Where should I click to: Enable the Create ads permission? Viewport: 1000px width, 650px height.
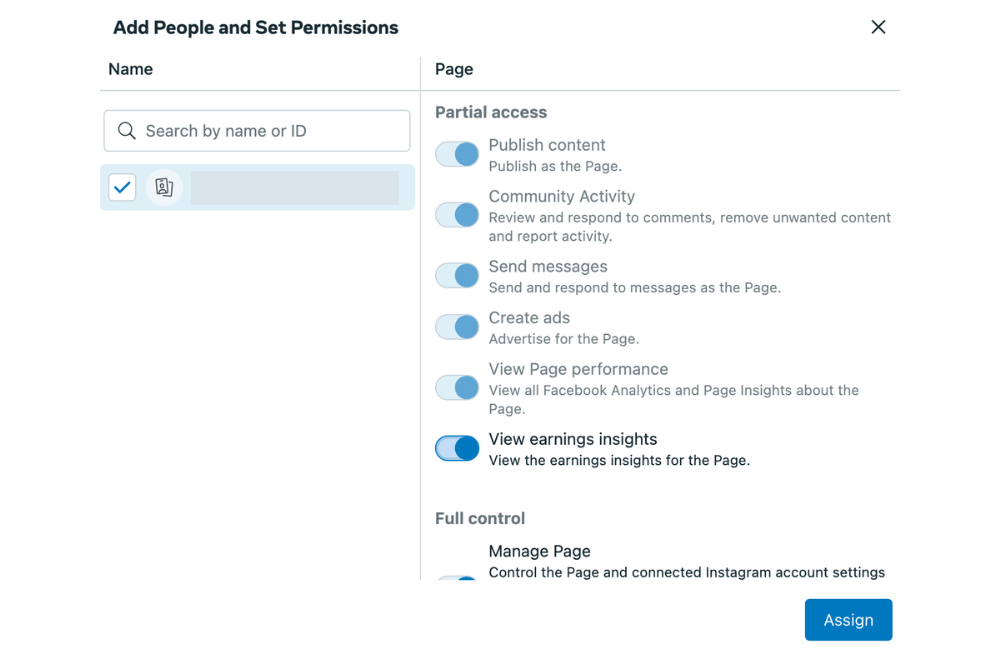click(x=457, y=327)
